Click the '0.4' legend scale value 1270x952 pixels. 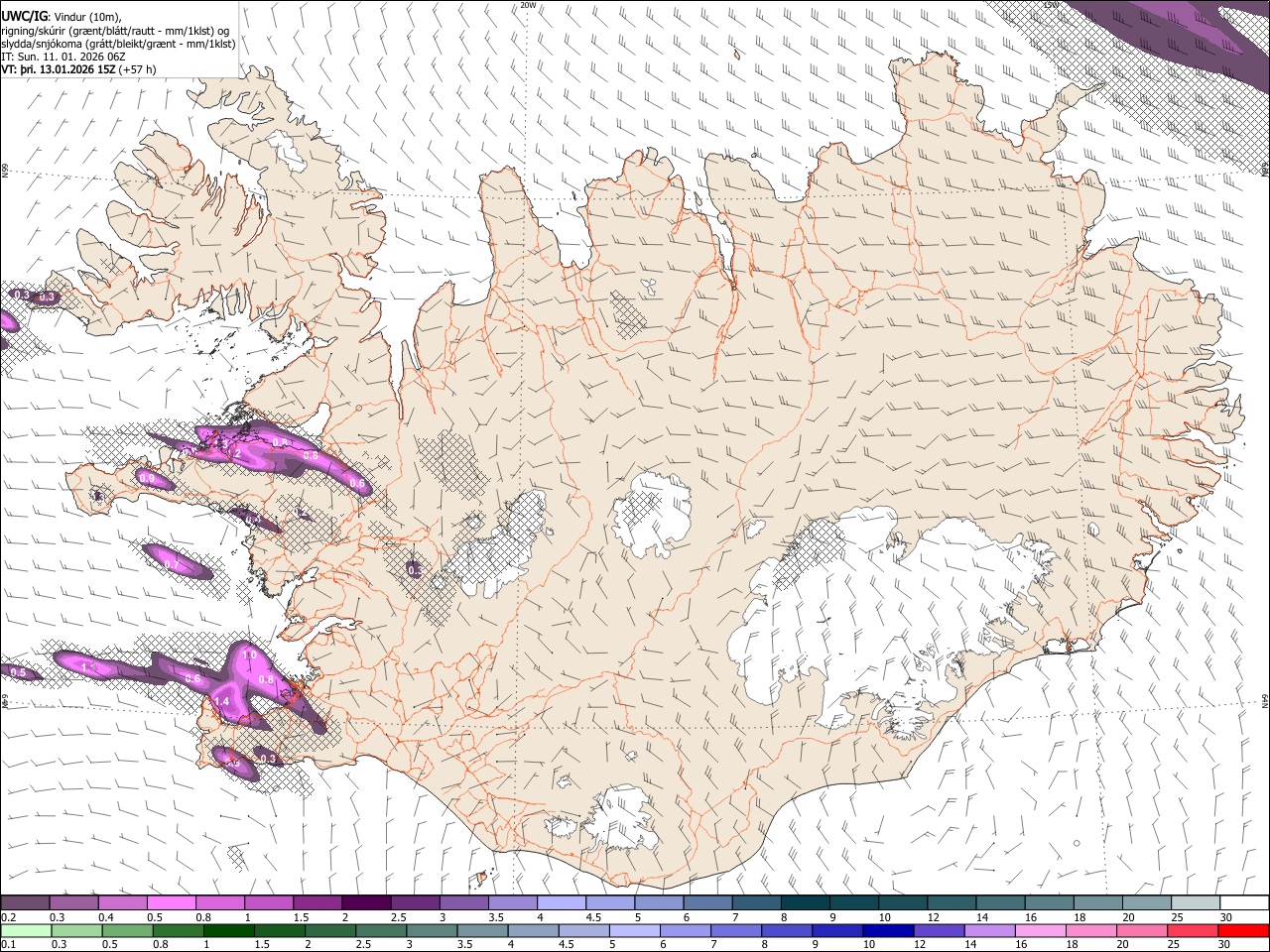tap(106, 917)
